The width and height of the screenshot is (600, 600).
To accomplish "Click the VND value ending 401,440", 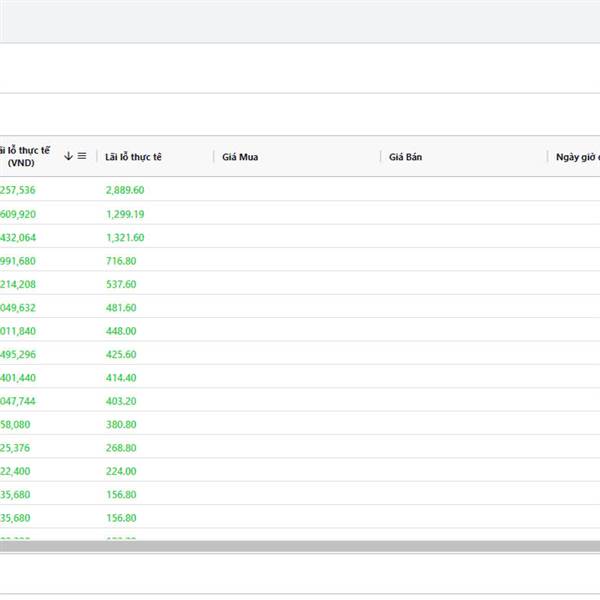I will (x=18, y=378).
